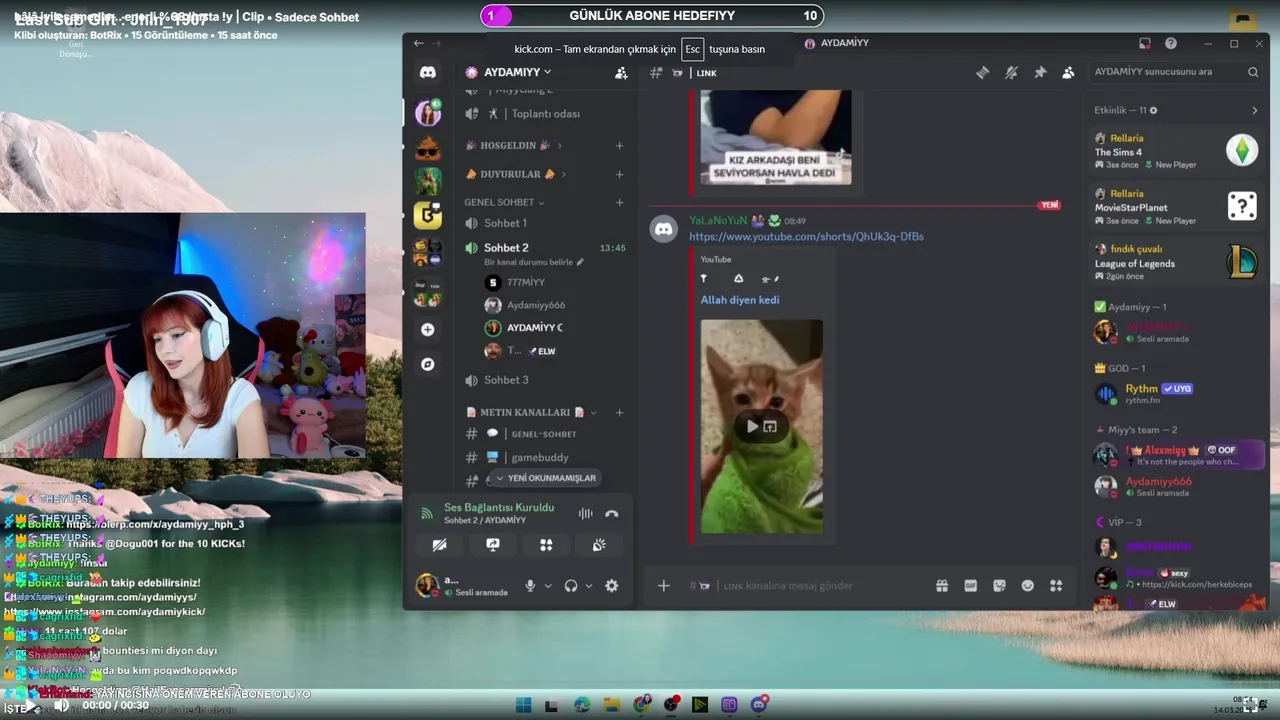Open the soundboard in voice panel
The image size is (1280, 720).
[x=599, y=545]
